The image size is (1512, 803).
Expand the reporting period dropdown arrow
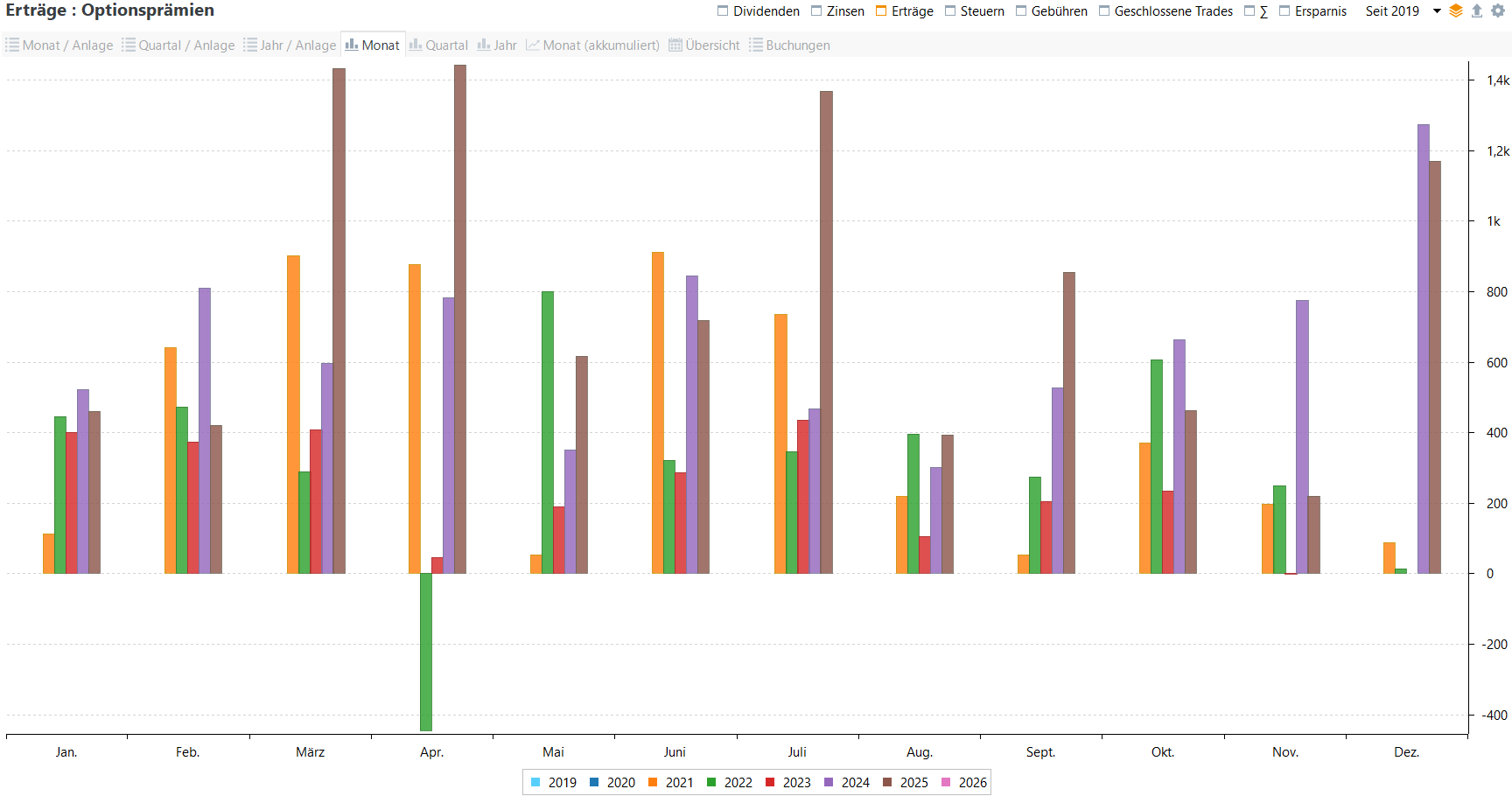1437,11
